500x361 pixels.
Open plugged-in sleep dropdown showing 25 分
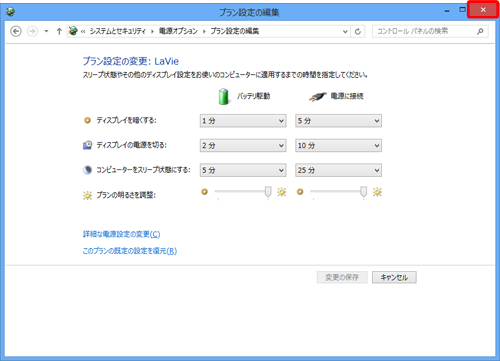(338, 170)
